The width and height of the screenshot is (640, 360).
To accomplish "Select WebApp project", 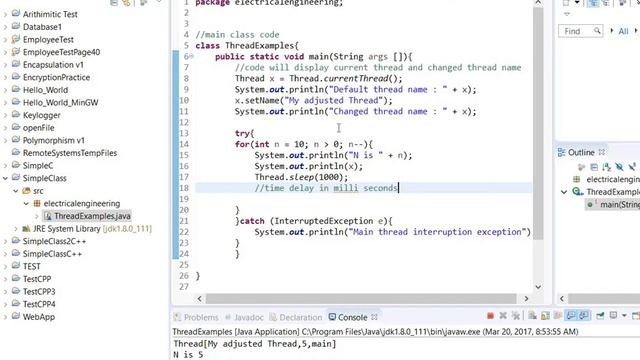I will click(38, 317).
